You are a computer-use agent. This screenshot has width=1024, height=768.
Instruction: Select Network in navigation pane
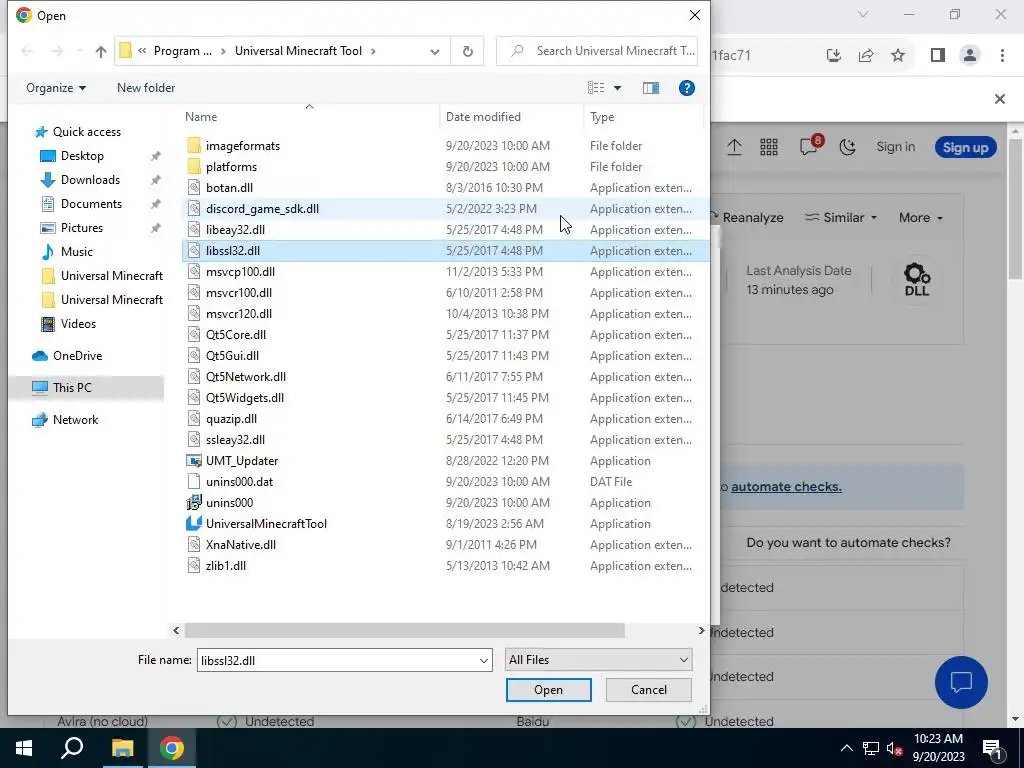[75, 420]
